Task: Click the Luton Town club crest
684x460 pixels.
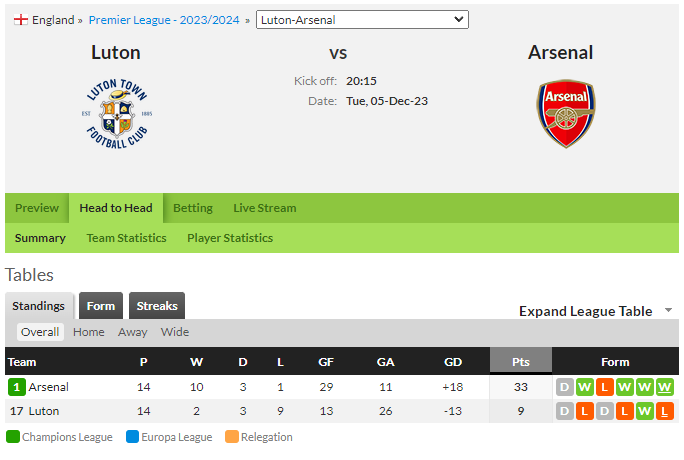Action: [117, 114]
